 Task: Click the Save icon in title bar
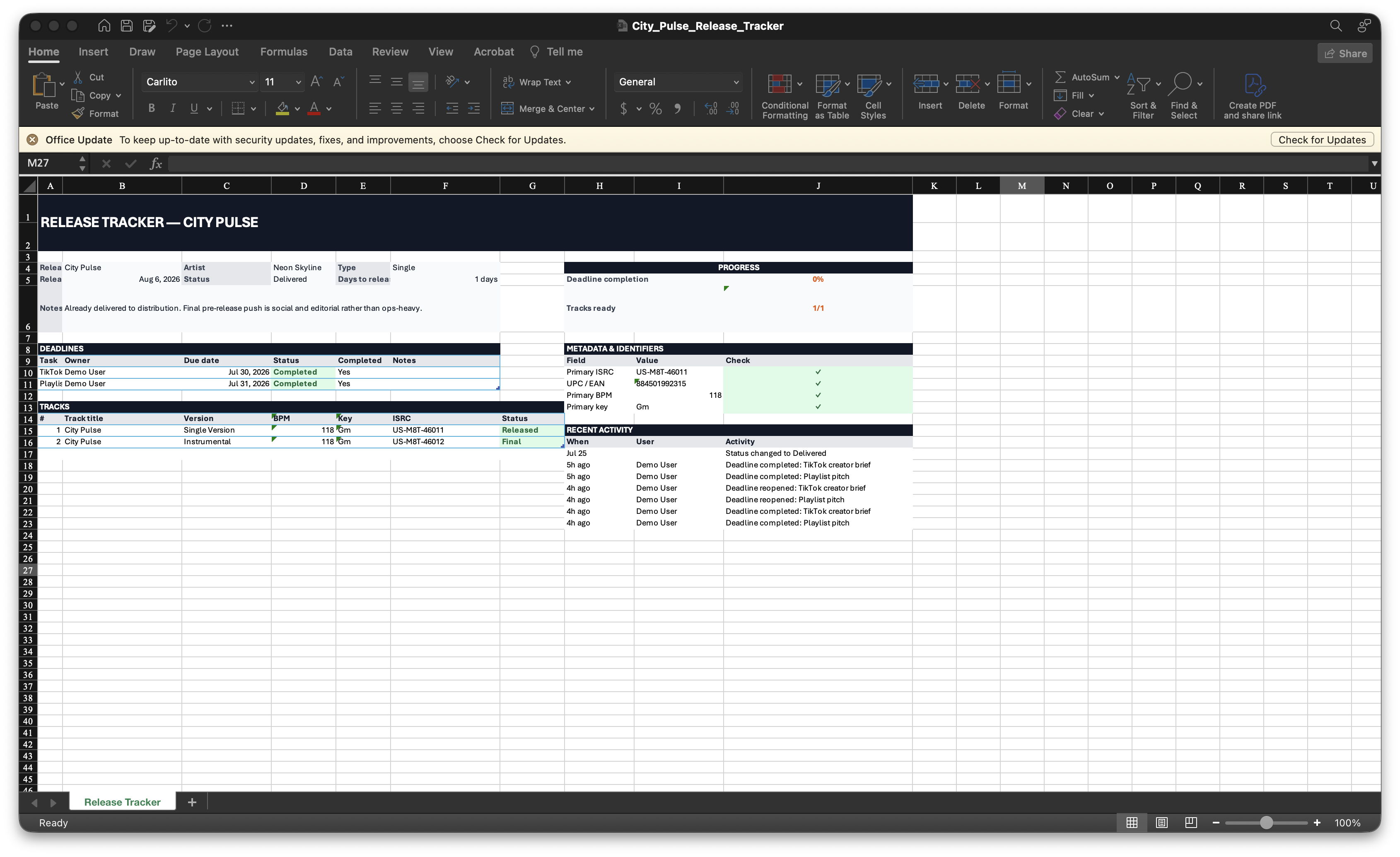tap(127, 26)
